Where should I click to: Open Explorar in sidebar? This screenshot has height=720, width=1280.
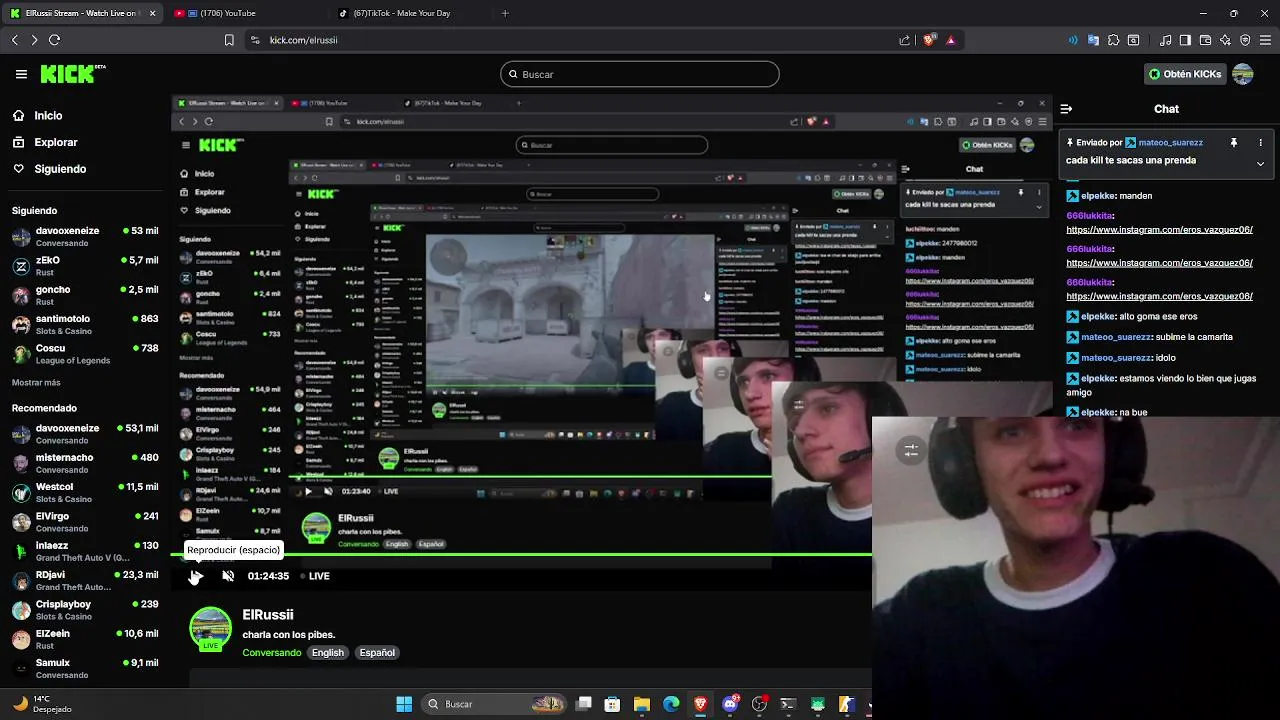pos(44,142)
